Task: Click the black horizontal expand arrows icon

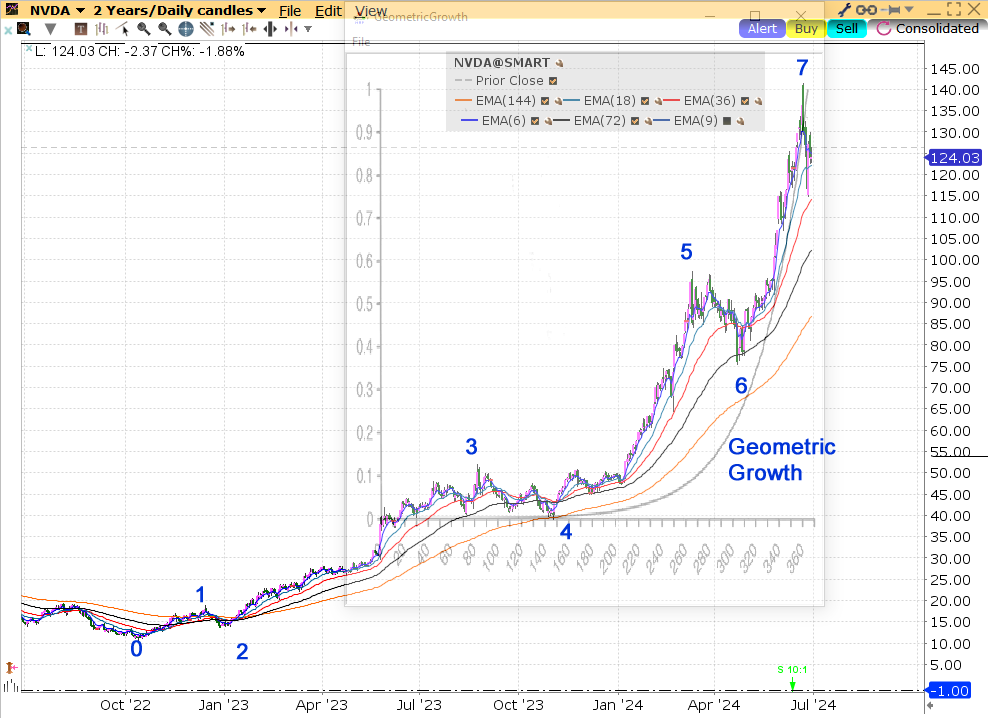Action: point(270,28)
